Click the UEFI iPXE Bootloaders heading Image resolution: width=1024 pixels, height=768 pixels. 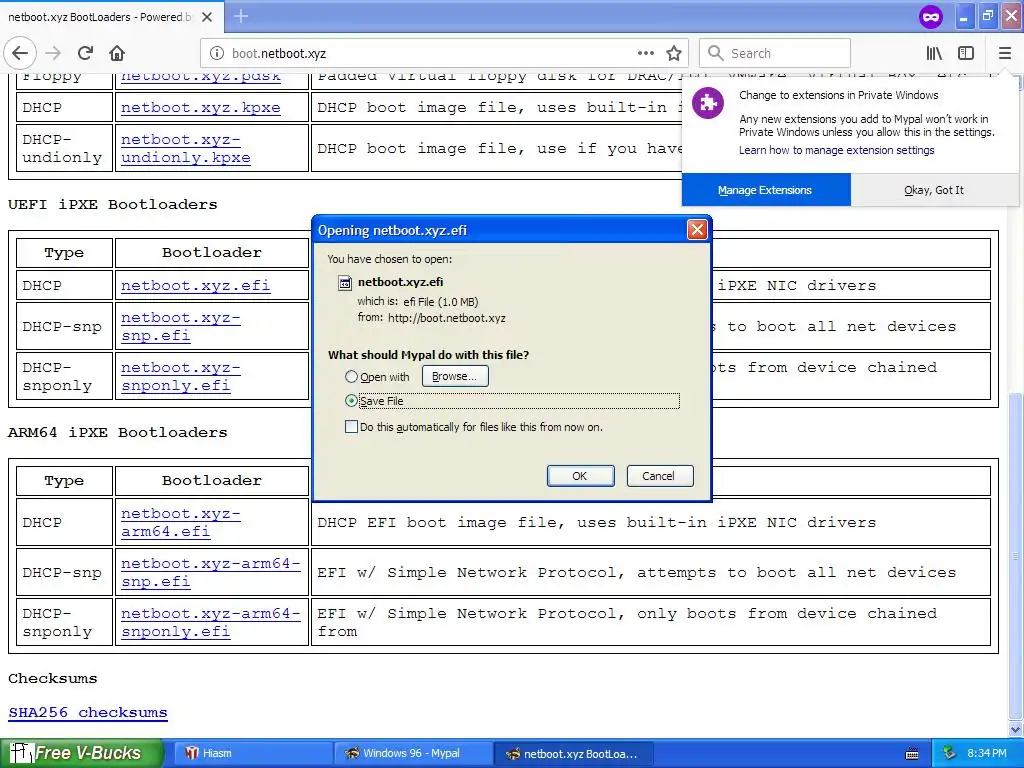click(x=112, y=204)
